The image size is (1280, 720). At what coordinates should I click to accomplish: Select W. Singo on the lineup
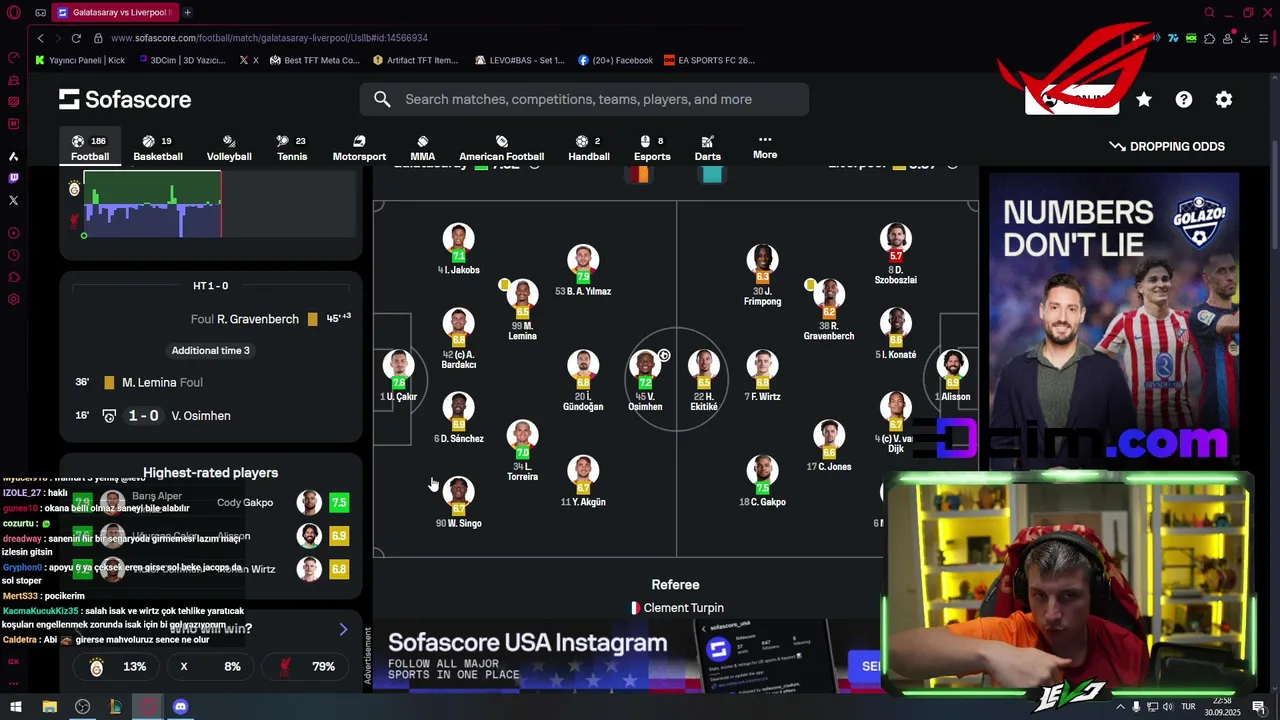459,502
